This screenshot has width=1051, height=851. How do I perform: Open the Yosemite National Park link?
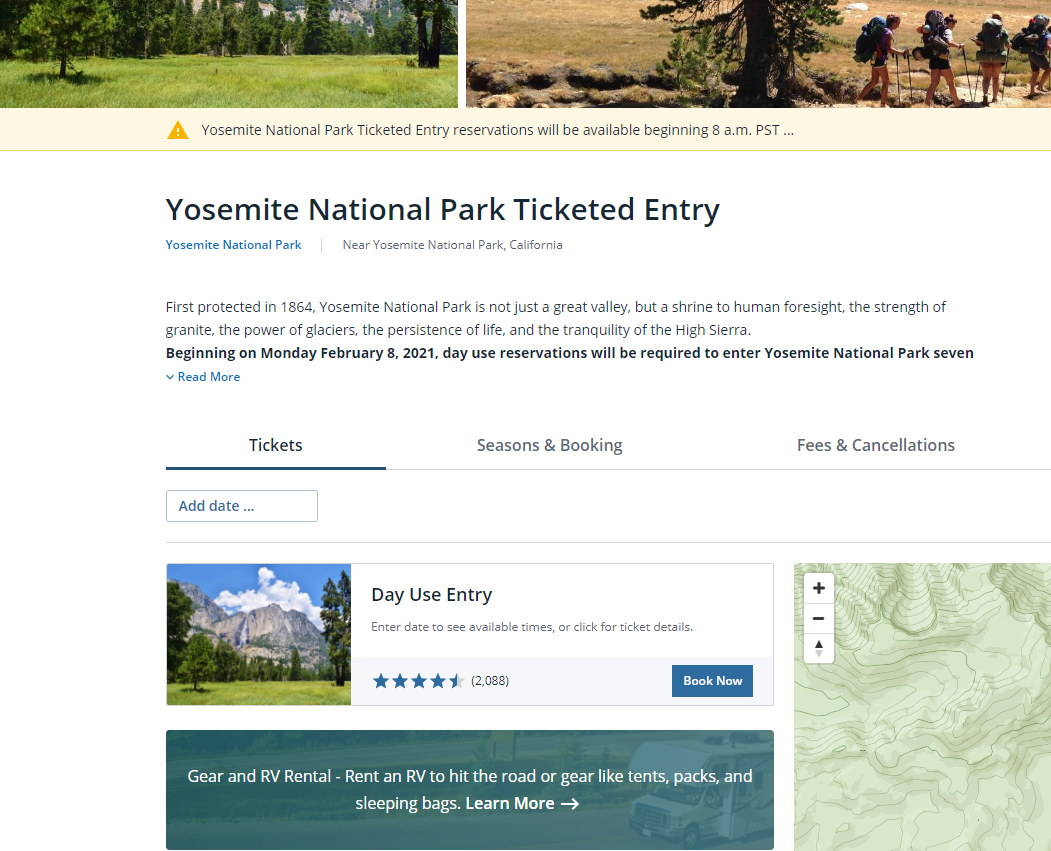click(233, 245)
